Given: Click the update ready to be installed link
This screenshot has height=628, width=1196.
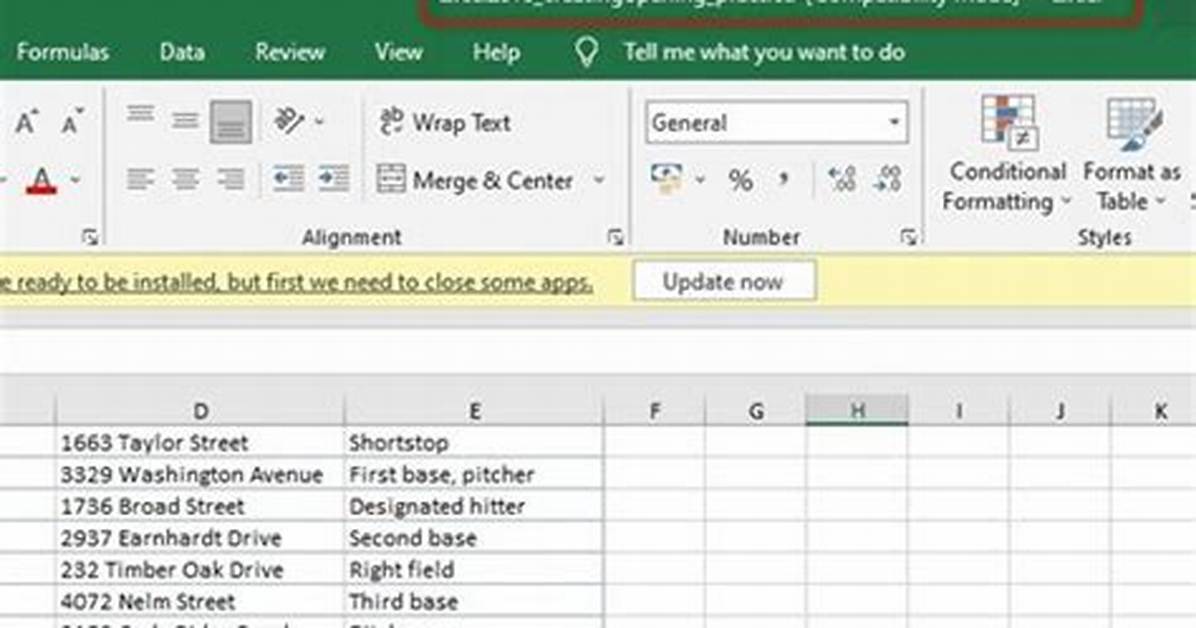Looking at the screenshot, I should pyautogui.click(x=296, y=282).
